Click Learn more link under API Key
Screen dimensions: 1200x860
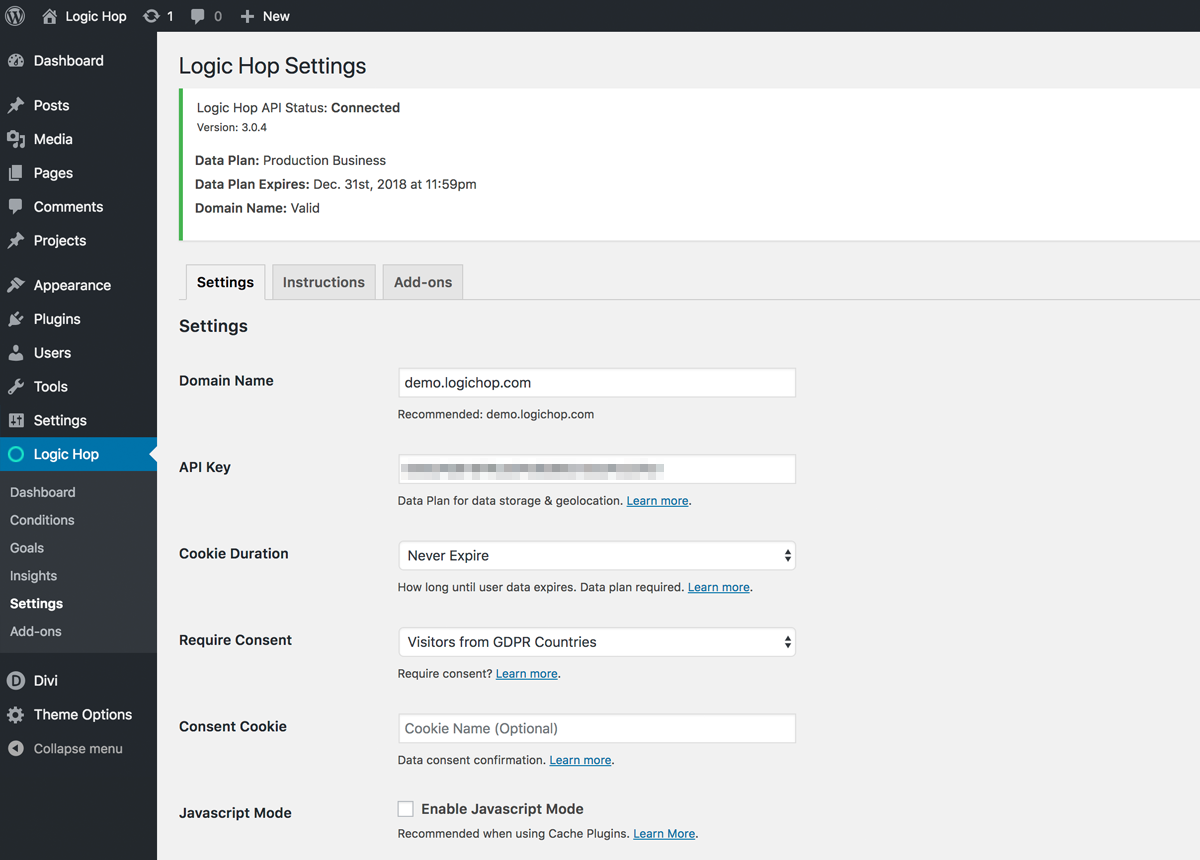tap(657, 501)
